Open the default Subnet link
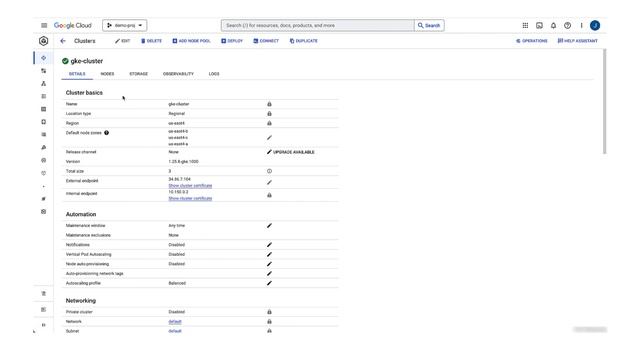This screenshot has width=640, height=360. tap(175, 331)
